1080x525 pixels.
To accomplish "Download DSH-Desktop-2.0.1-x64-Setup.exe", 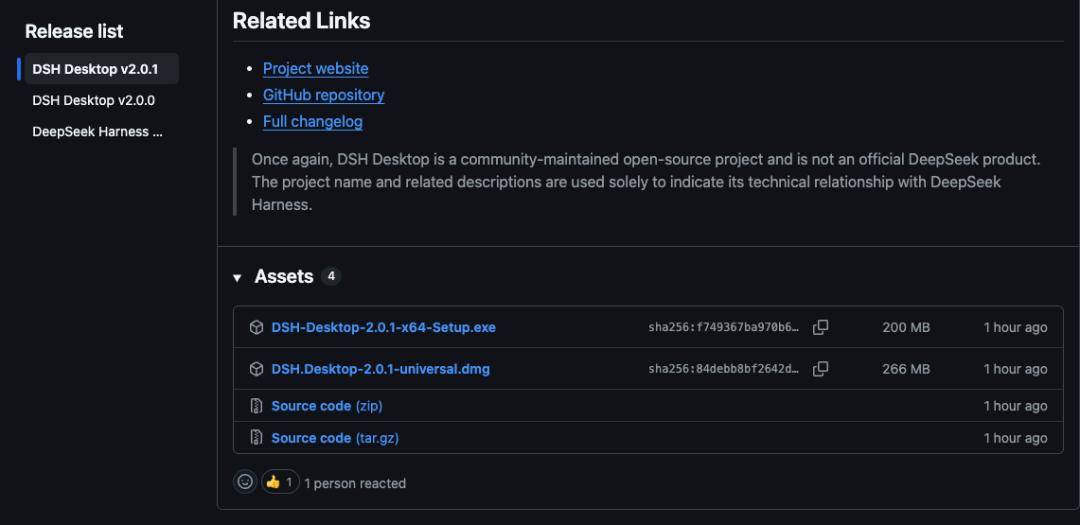I will coord(384,327).
